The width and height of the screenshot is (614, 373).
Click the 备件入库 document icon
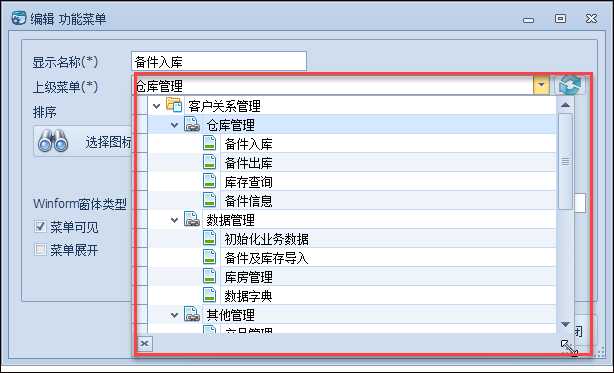[x=209, y=143]
